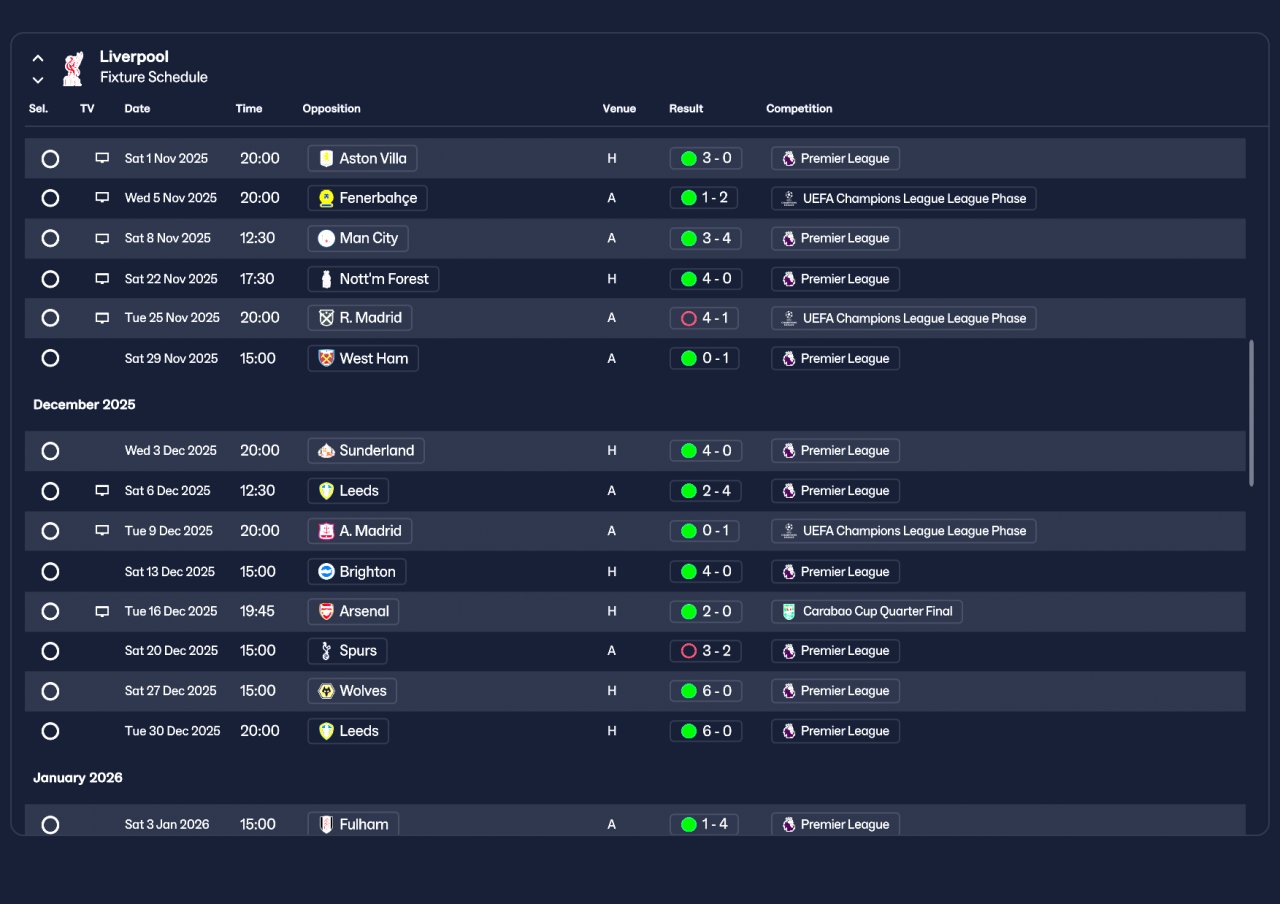Click the Sel. column header

pyautogui.click(x=38, y=109)
